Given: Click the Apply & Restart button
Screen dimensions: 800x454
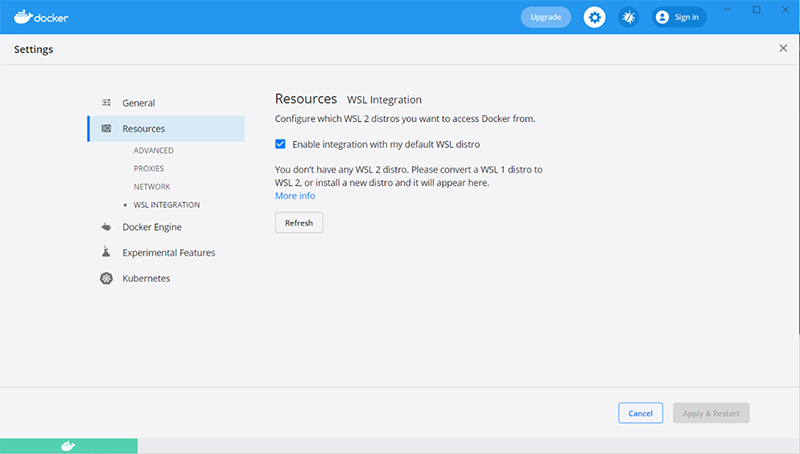Looking at the screenshot, I should point(711,413).
